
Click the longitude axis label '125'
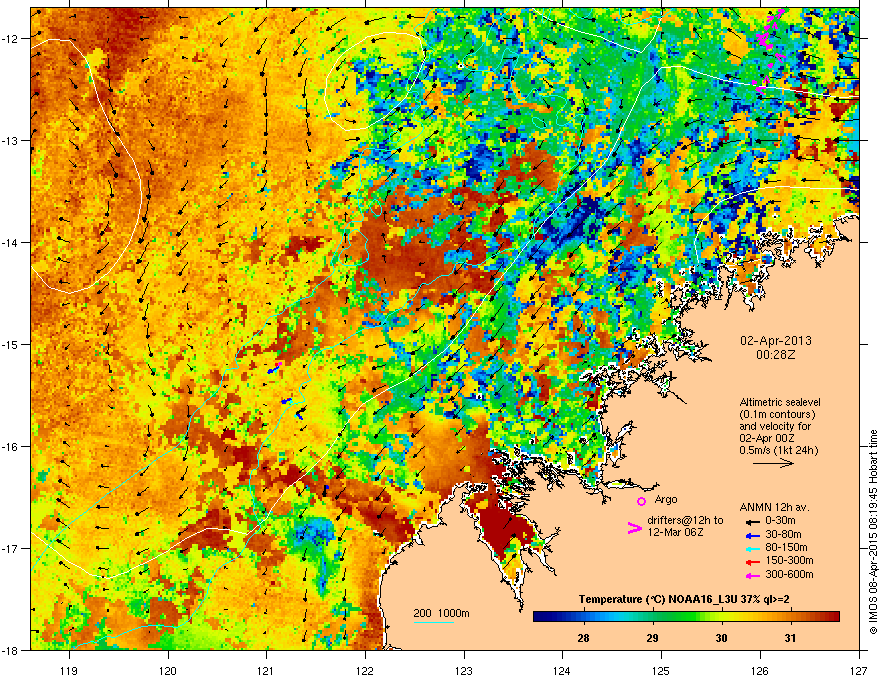[x=661, y=671]
